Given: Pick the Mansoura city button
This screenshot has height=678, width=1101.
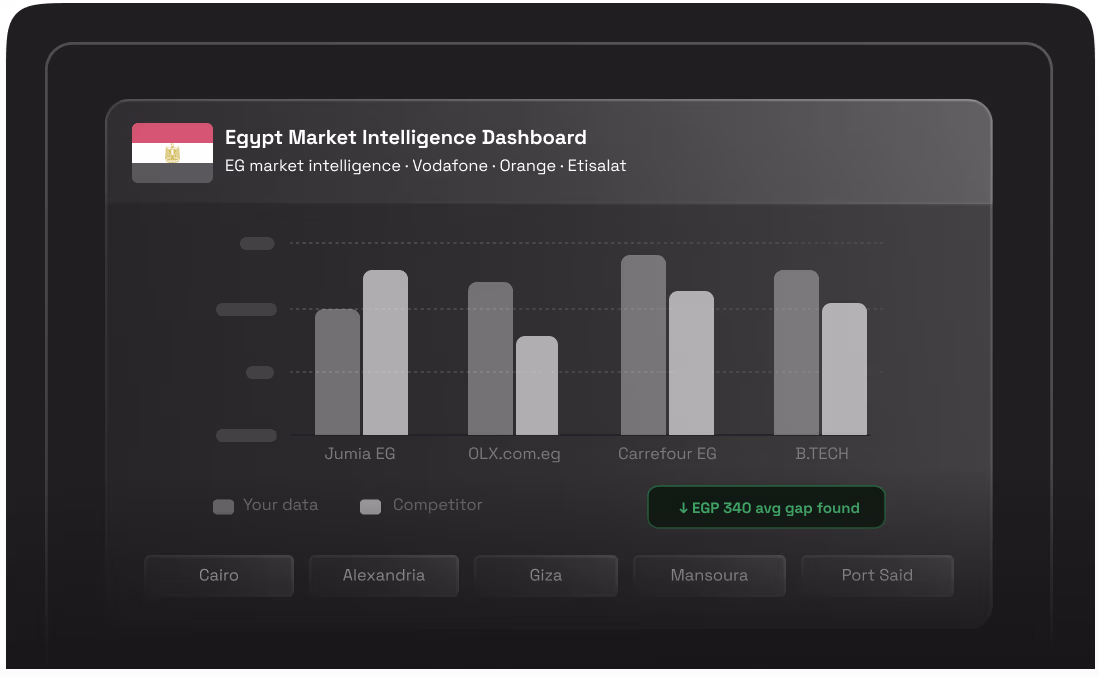Looking at the screenshot, I should tap(709, 576).
